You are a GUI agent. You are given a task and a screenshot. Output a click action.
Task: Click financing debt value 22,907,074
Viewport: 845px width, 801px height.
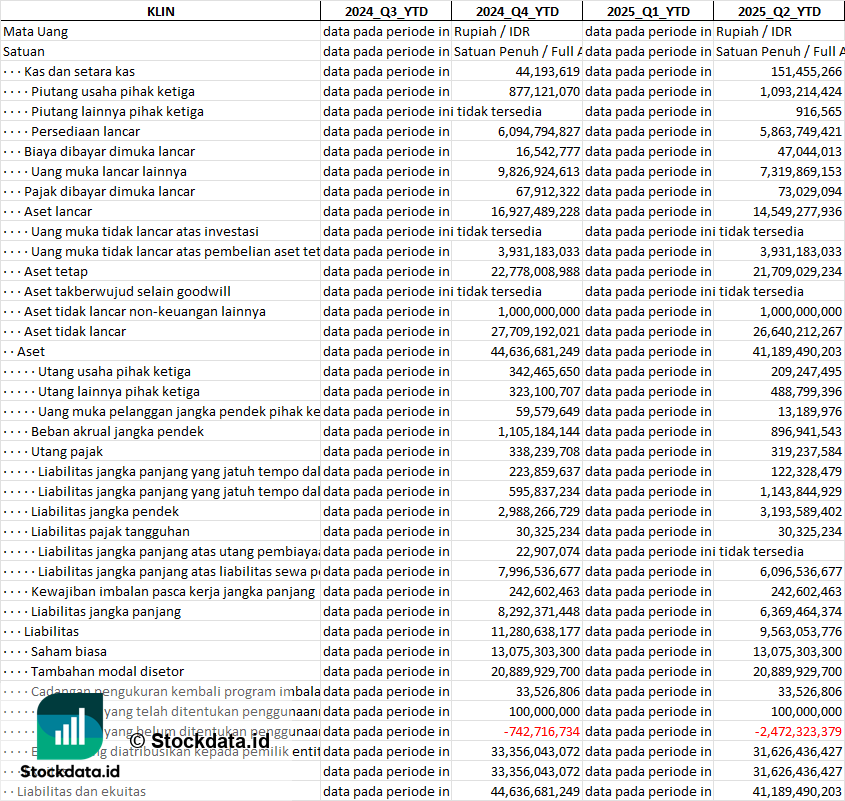(548, 551)
